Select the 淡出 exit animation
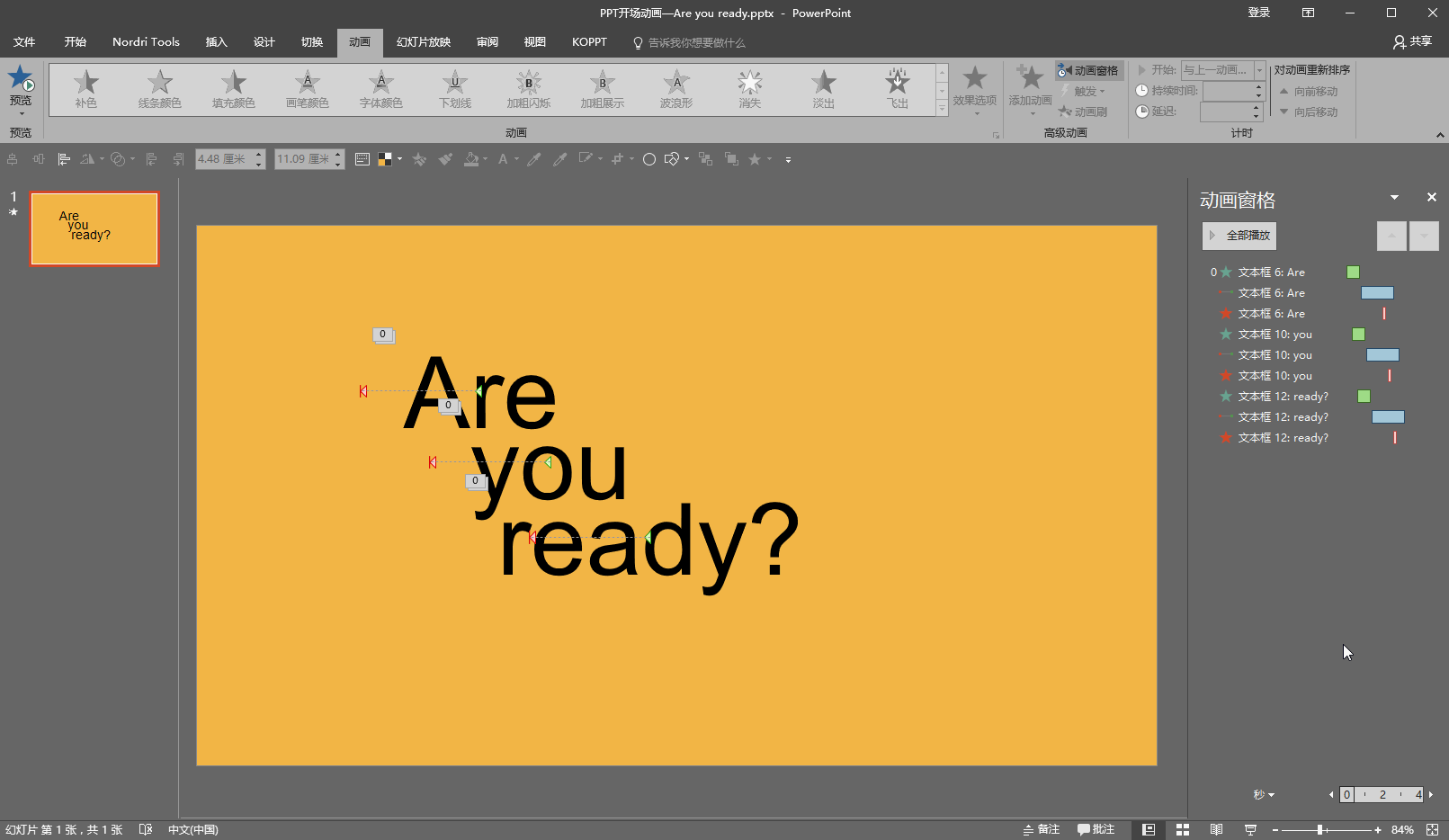 tap(824, 90)
